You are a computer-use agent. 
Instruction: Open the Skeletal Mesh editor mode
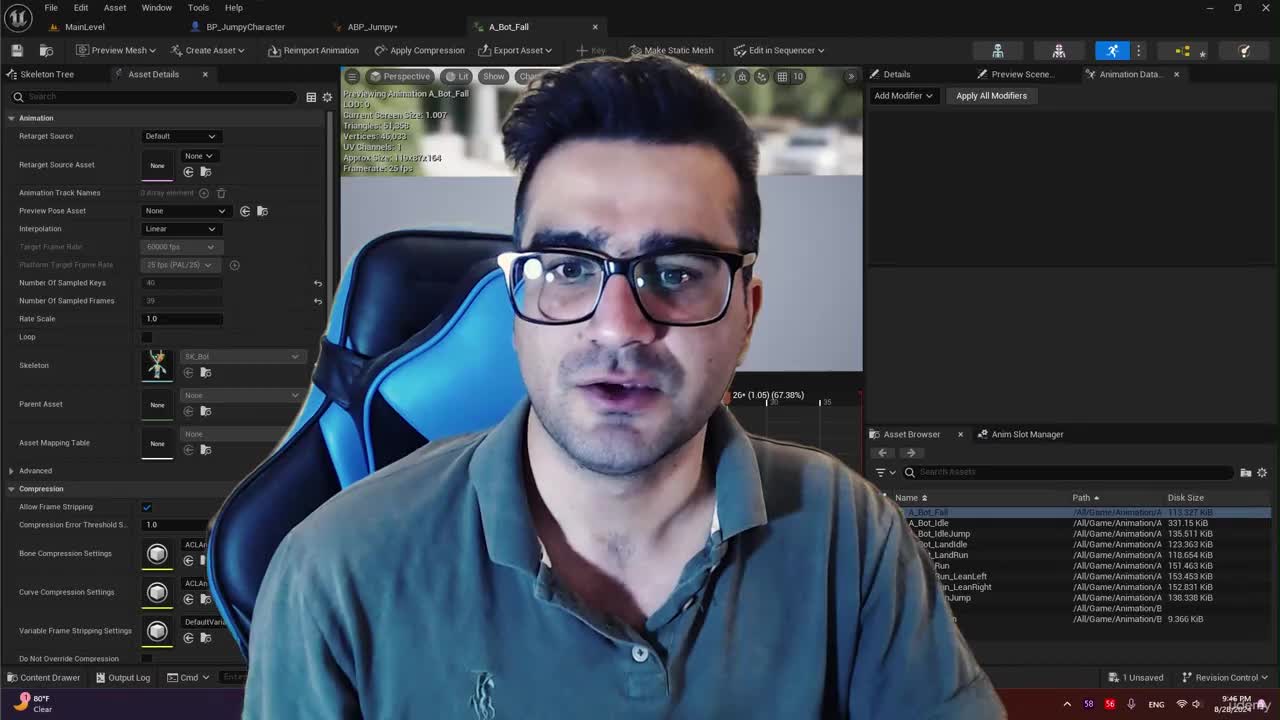1059,50
